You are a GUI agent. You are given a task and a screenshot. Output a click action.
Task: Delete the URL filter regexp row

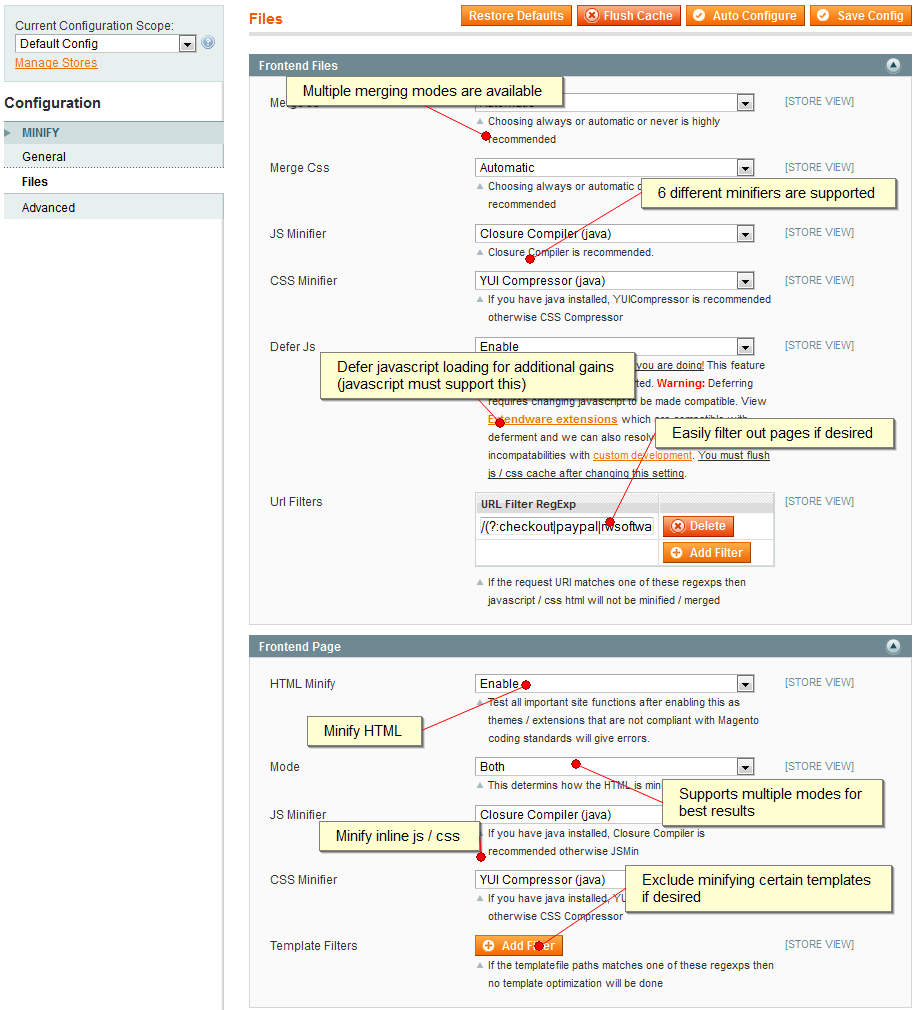(x=698, y=526)
